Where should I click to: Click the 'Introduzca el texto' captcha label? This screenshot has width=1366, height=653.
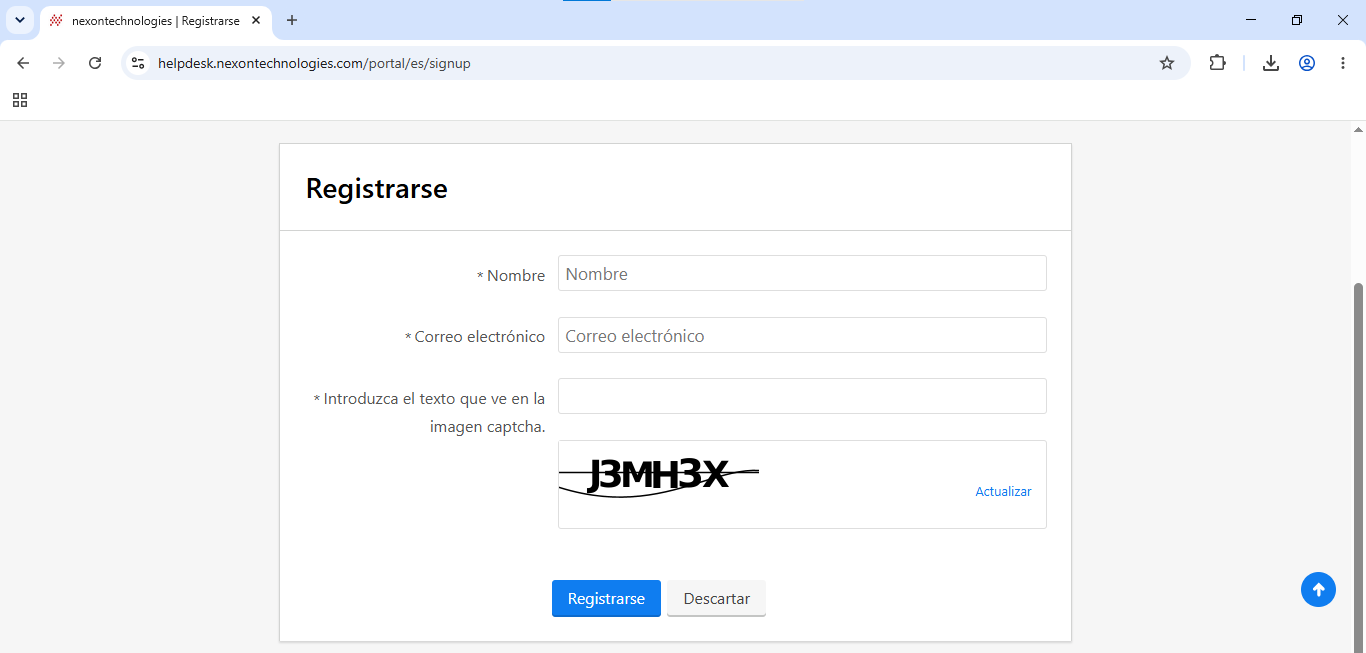coord(429,412)
